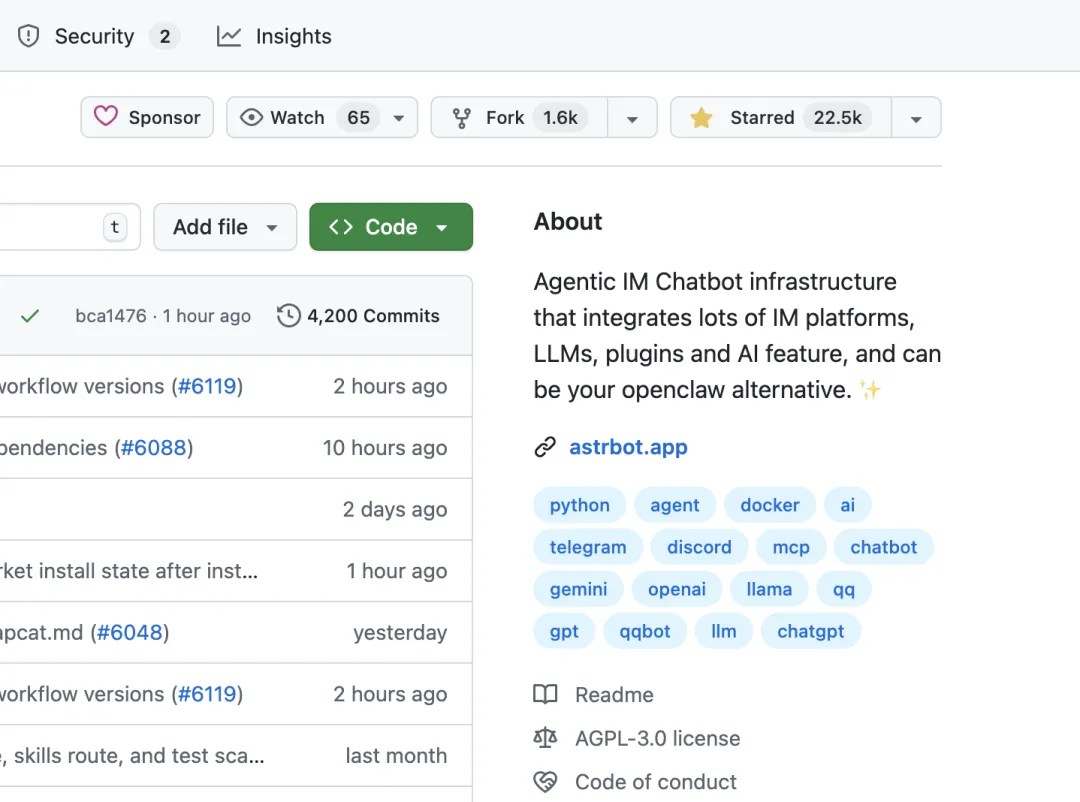The image size is (1080, 802).
Task: Click the Insights graph icon
Action: click(229, 37)
